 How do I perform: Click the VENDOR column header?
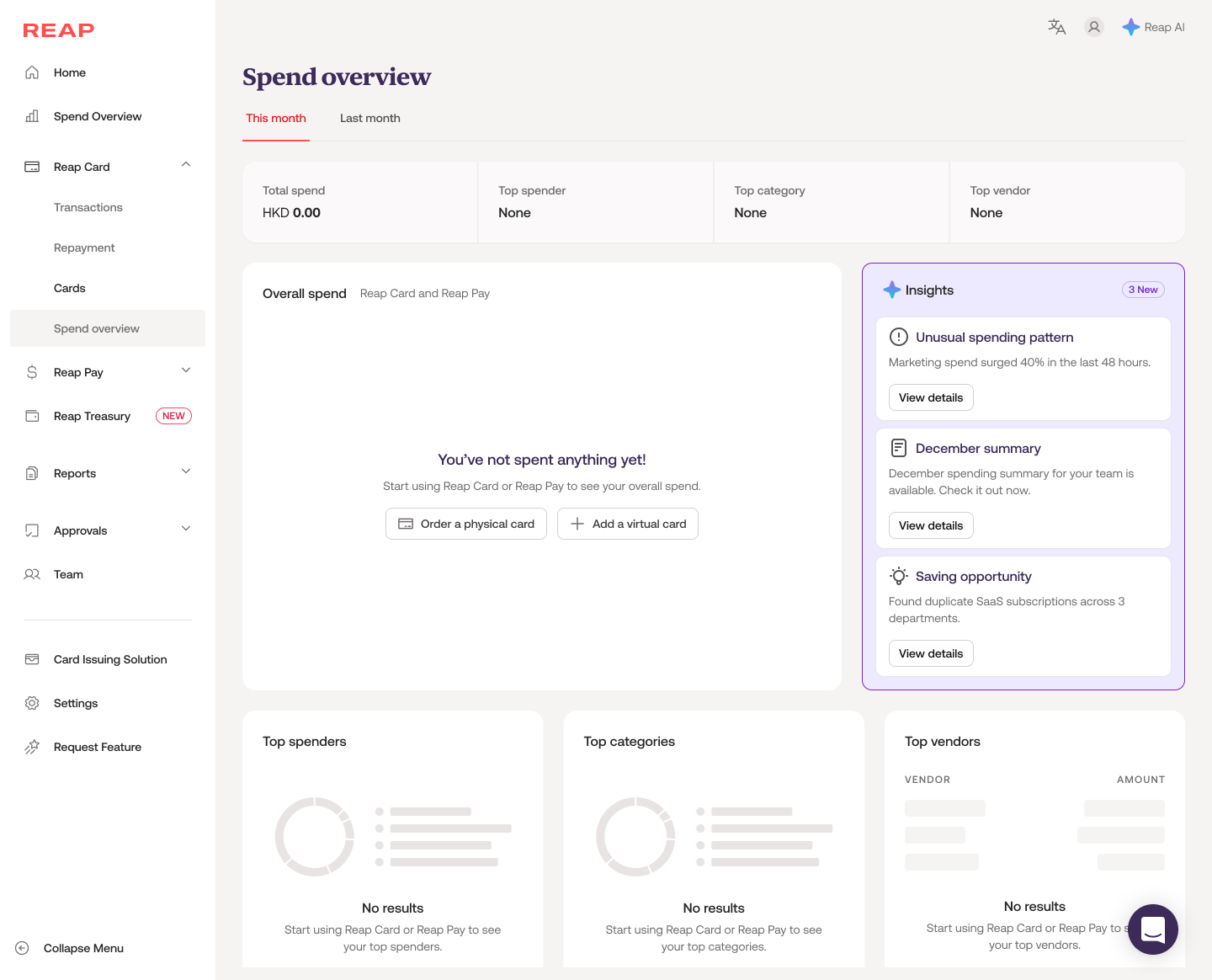tap(928, 780)
